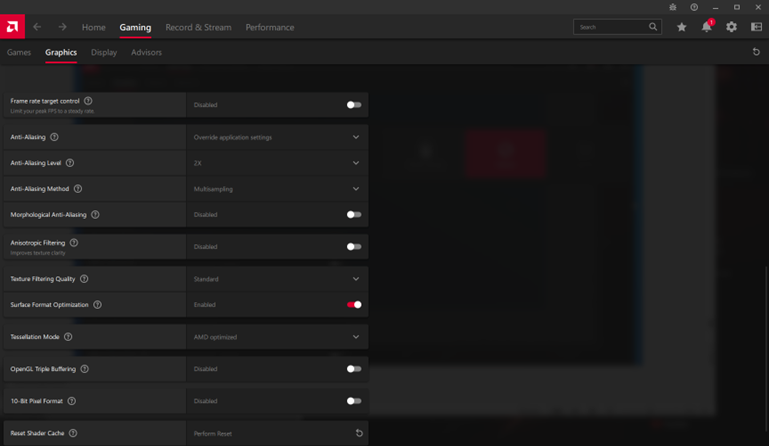Show help for Anti-Aliasing Method
The width and height of the screenshot is (769, 446).
(x=78, y=188)
